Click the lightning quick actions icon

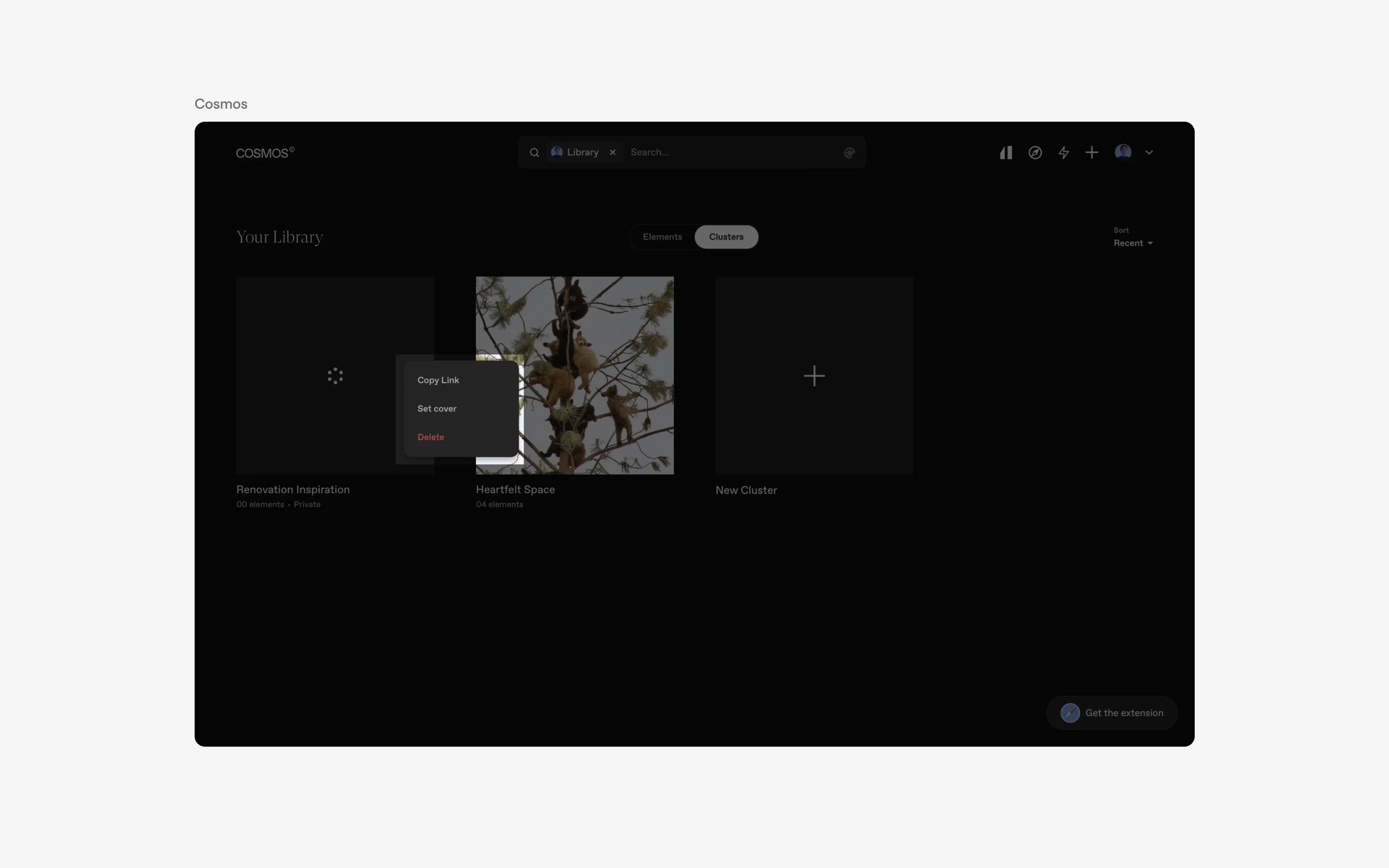click(1063, 152)
